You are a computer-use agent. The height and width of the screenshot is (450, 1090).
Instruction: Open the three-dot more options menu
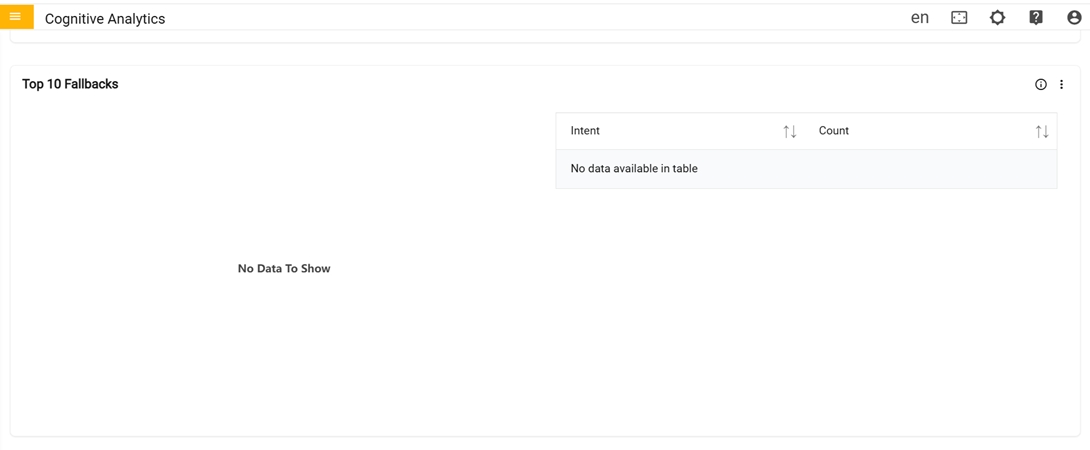click(x=1062, y=85)
